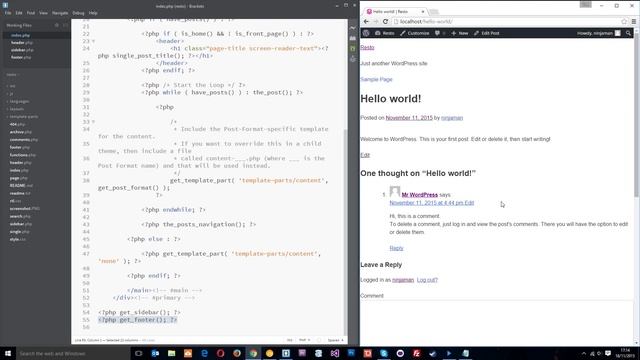
Task: Click in the Comment text area
Action: [x=496, y=322]
